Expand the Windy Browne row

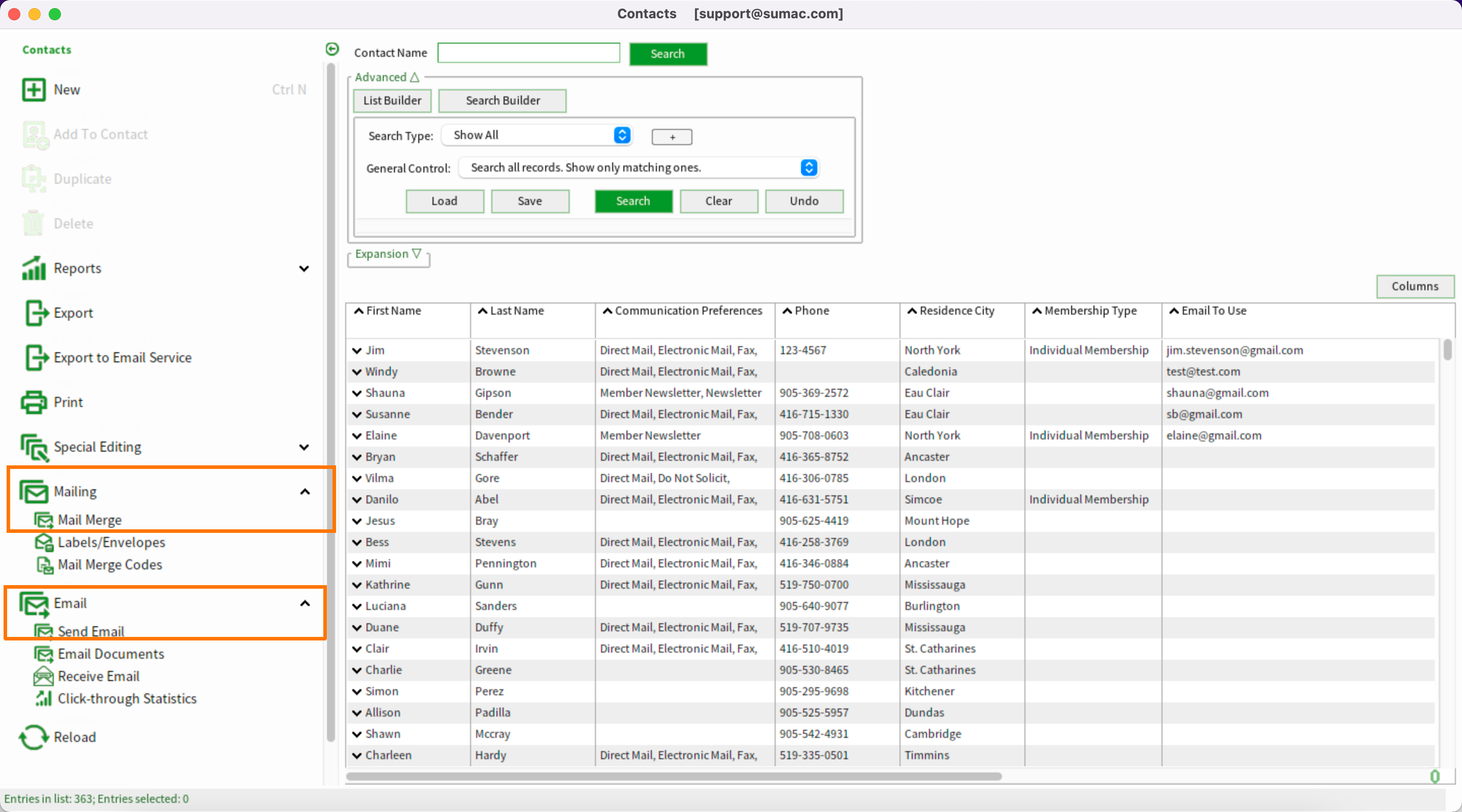[357, 371]
